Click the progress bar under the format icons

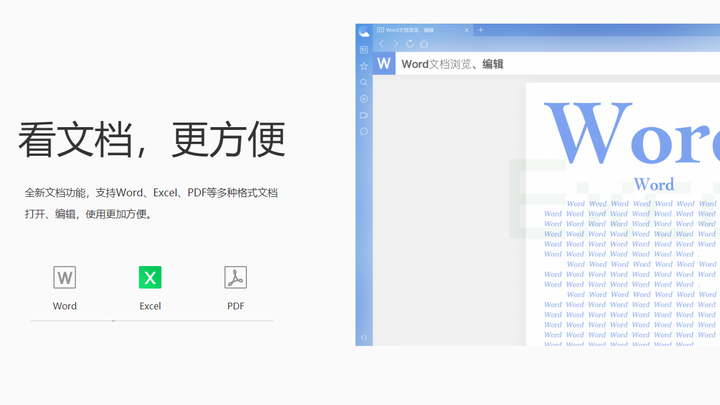(x=152, y=321)
